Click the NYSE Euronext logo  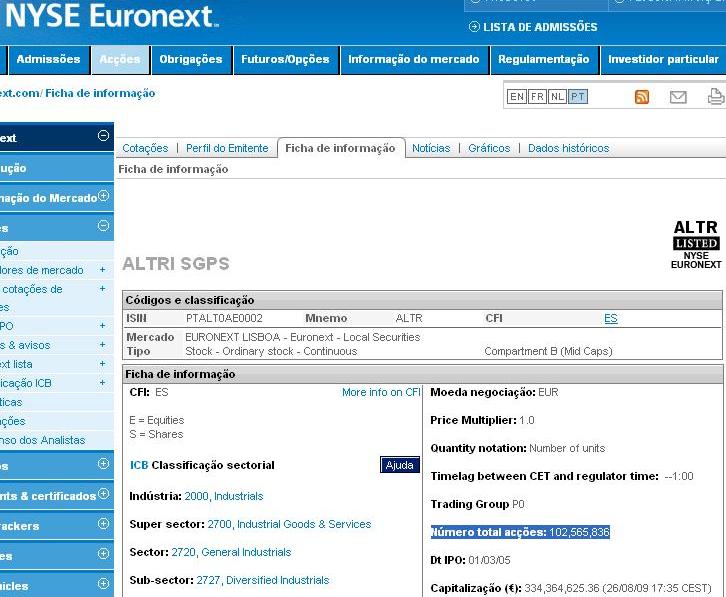coord(112,16)
